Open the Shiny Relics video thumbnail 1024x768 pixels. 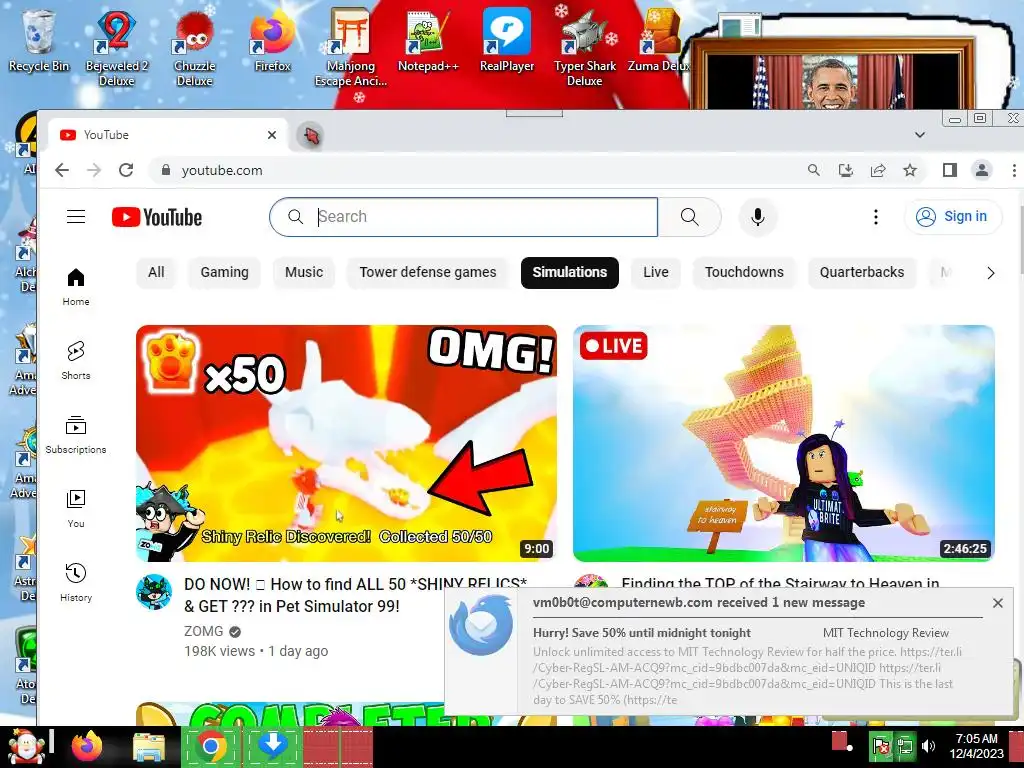pyautogui.click(x=346, y=443)
